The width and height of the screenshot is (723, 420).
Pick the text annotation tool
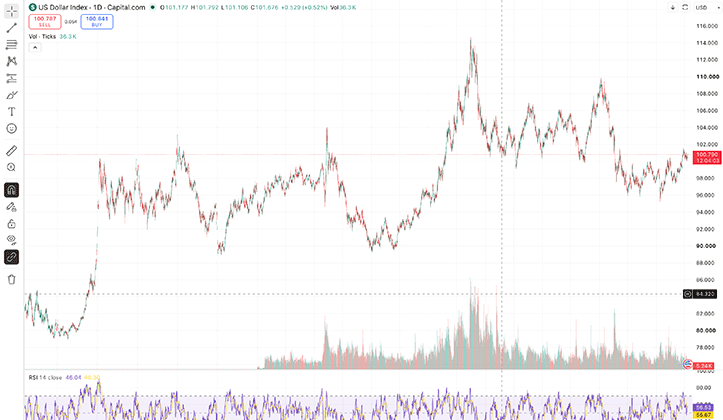pos(12,112)
